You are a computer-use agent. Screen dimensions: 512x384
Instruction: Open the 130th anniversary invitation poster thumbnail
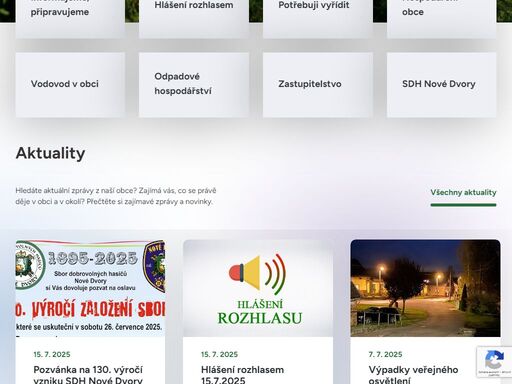click(90, 288)
